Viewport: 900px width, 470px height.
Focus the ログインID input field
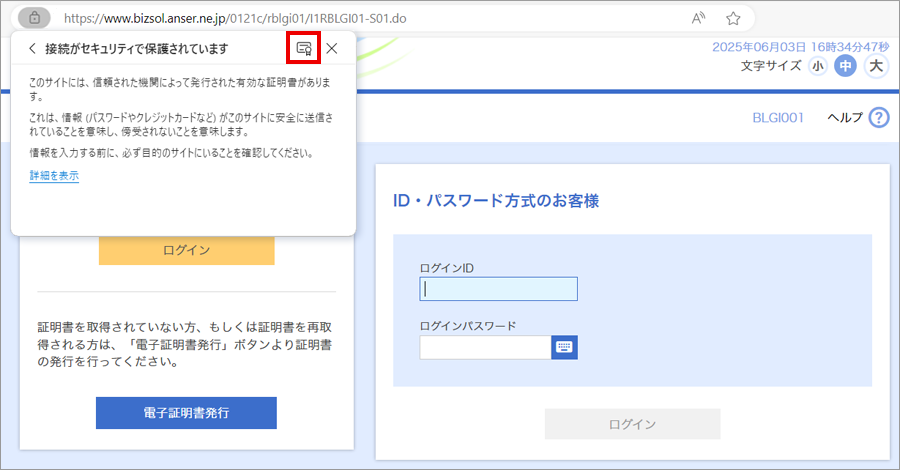[x=498, y=289]
